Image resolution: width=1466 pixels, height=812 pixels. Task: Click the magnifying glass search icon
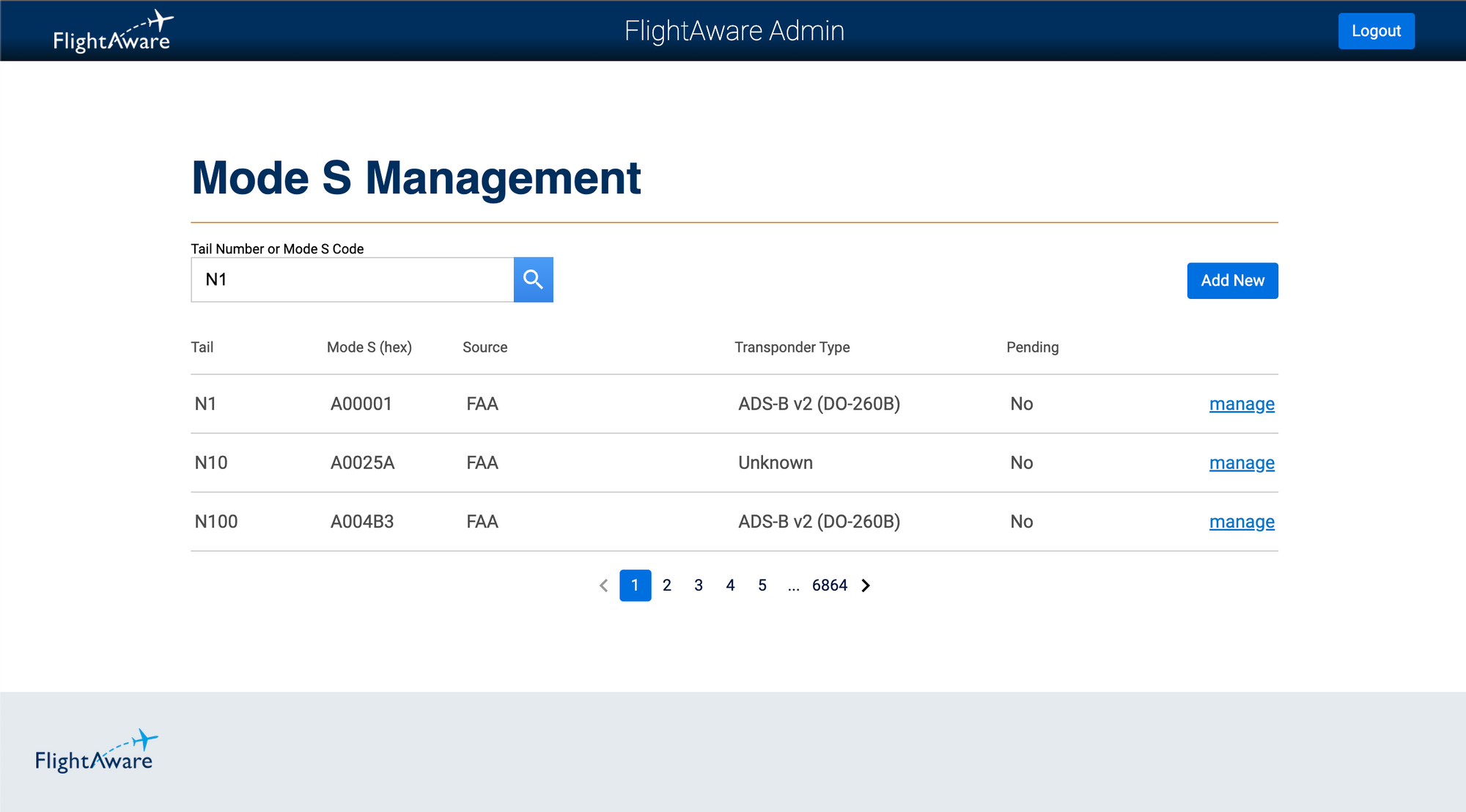[533, 279]
